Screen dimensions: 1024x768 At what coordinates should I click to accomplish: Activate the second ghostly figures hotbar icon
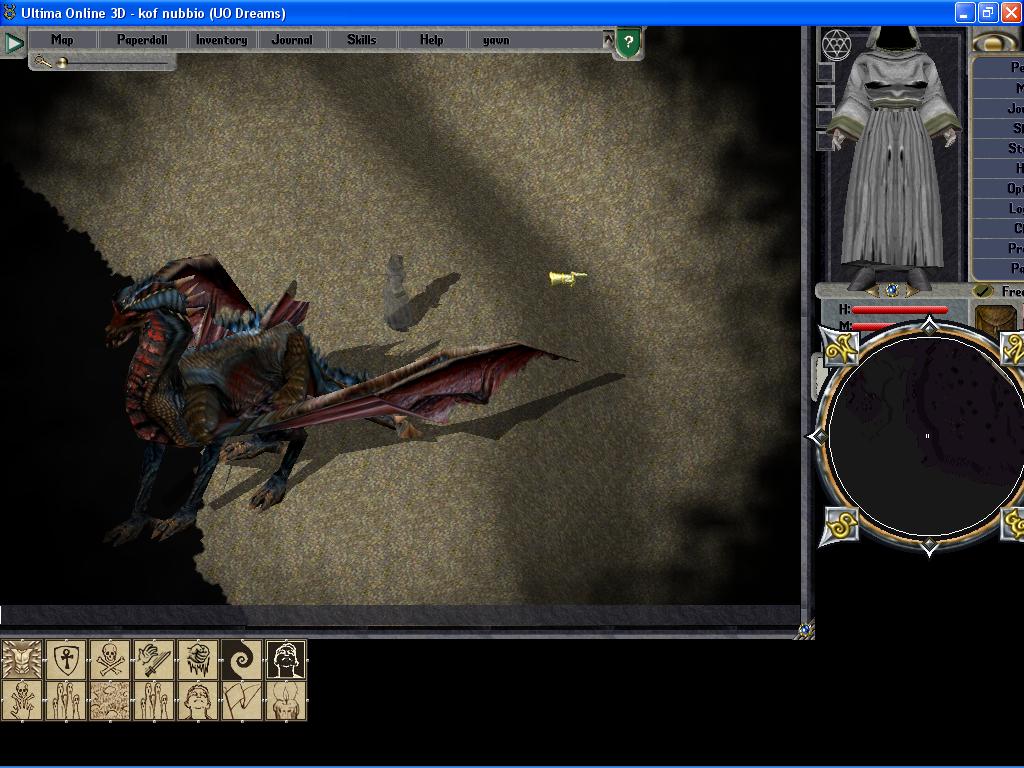pos(153,701)
